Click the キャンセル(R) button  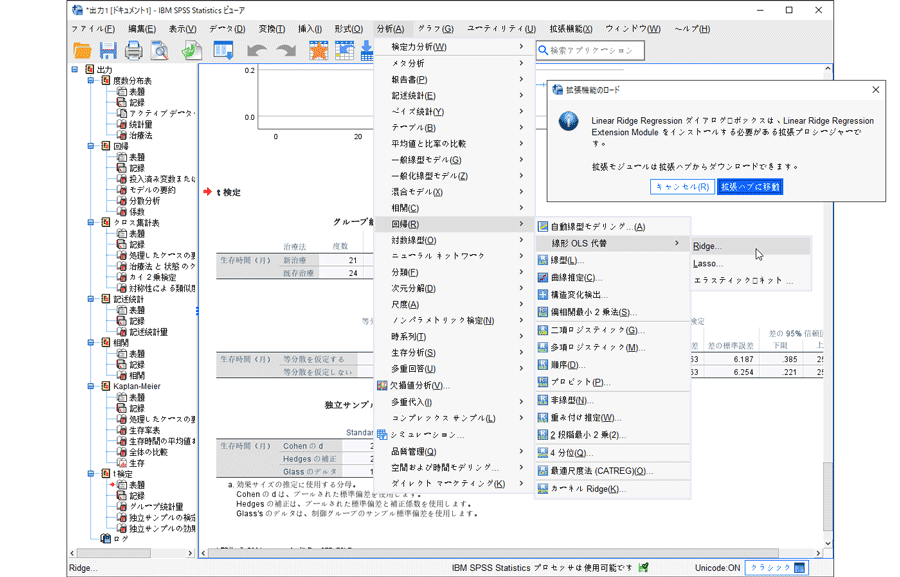(681, 187)
